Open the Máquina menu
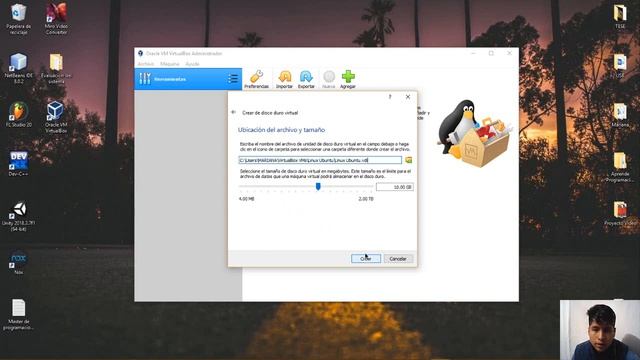Screen dimensions: 640x360 (170, 64)
